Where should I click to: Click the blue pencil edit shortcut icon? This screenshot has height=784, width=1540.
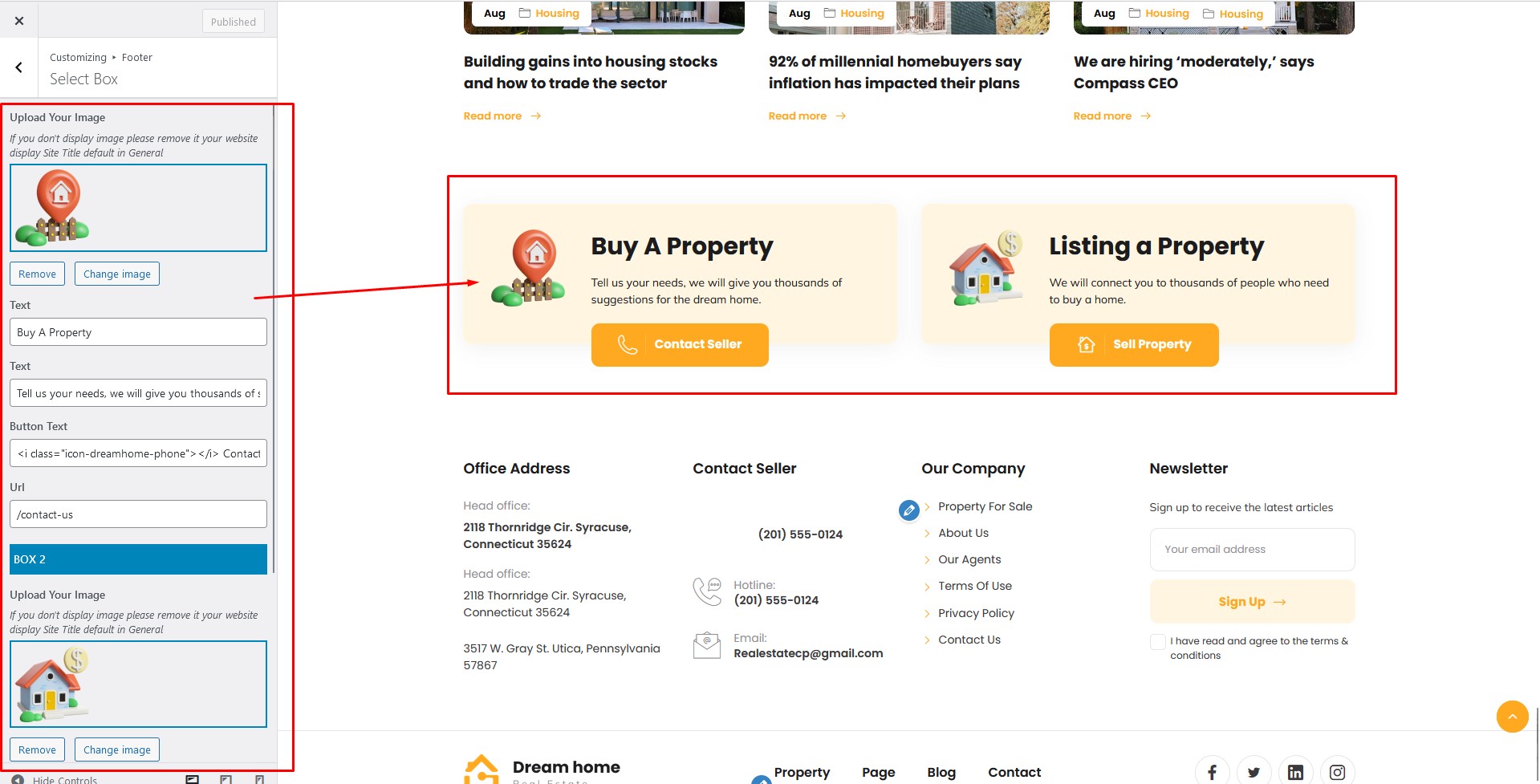908,510
